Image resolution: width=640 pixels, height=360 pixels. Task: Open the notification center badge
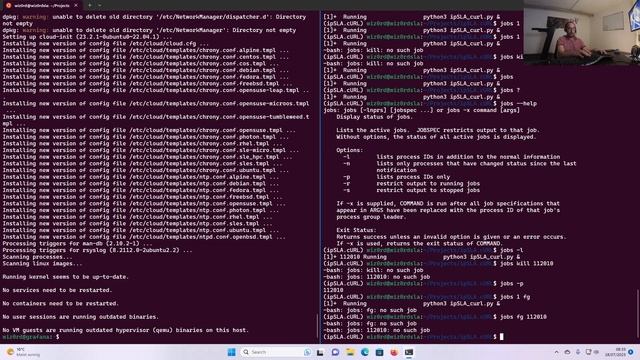(x=631, y=352)
